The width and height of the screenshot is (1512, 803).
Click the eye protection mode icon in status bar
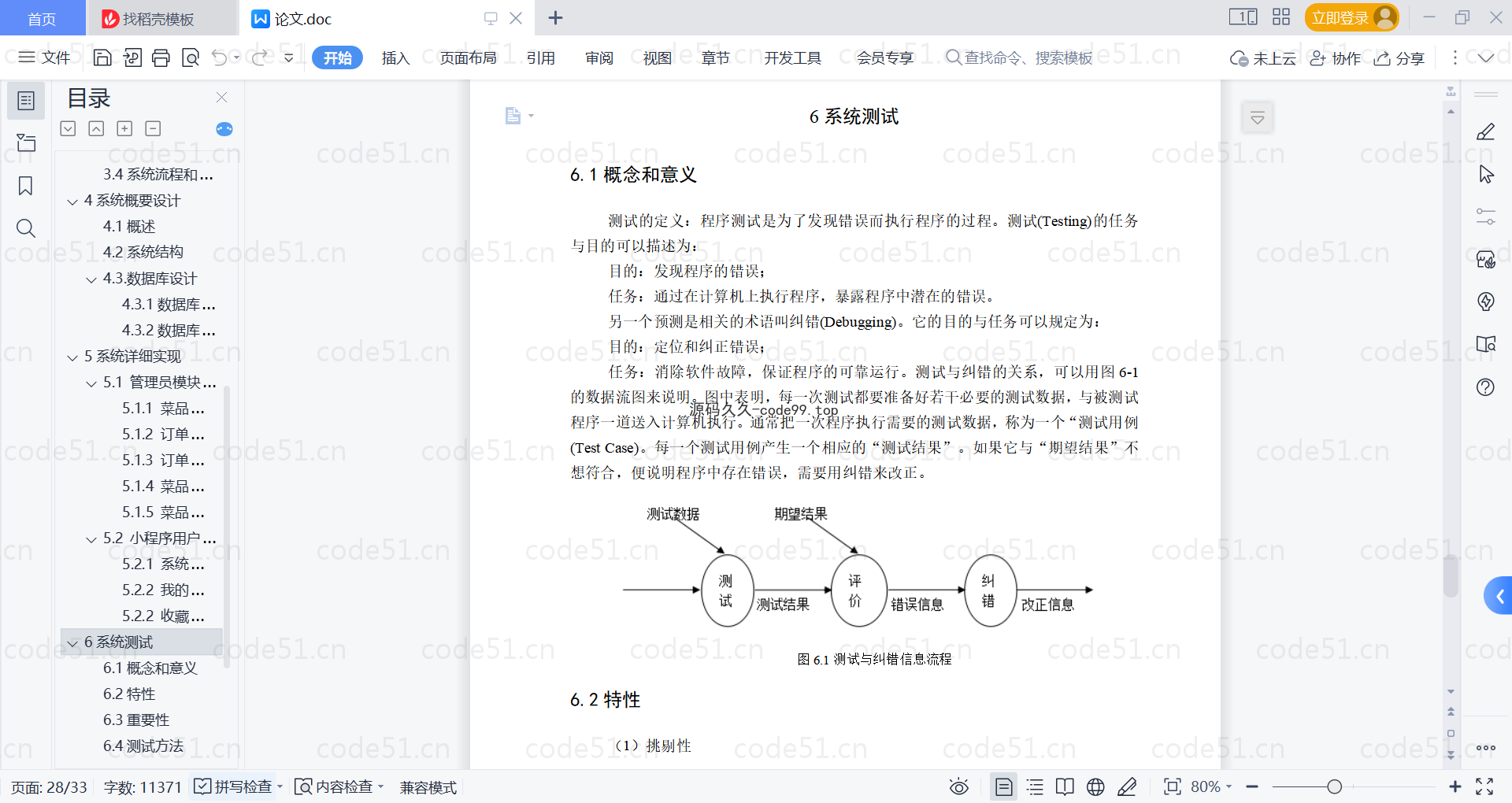point(958,786)
